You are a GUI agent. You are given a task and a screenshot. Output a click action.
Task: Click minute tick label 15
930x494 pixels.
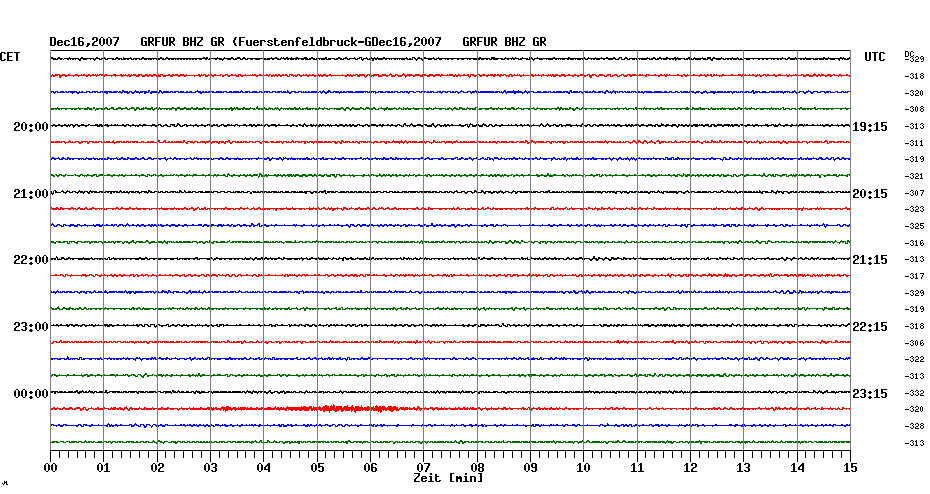pos(850,468)
